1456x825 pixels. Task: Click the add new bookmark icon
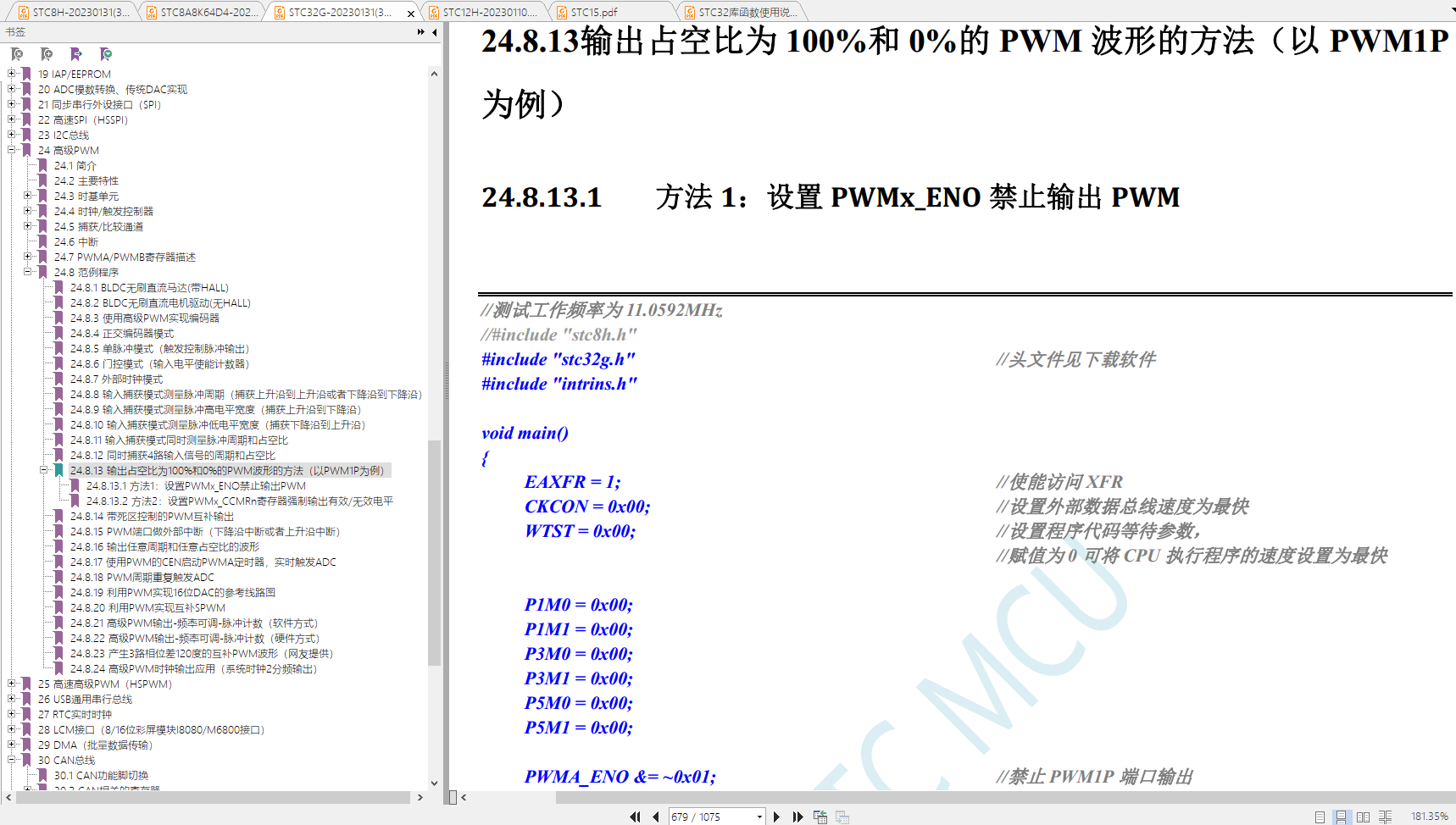pyautogui.click(x=47, y=54)
